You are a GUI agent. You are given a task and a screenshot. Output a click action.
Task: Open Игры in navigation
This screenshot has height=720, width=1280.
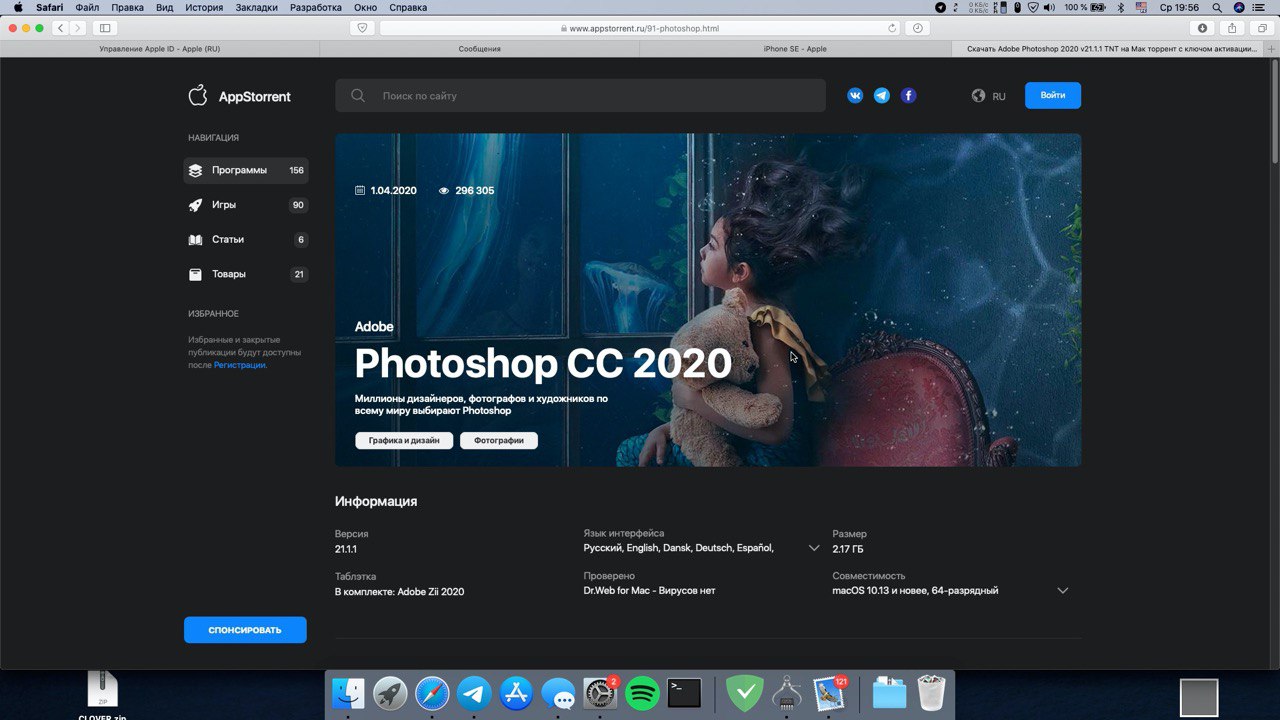(x=246, y=205)
